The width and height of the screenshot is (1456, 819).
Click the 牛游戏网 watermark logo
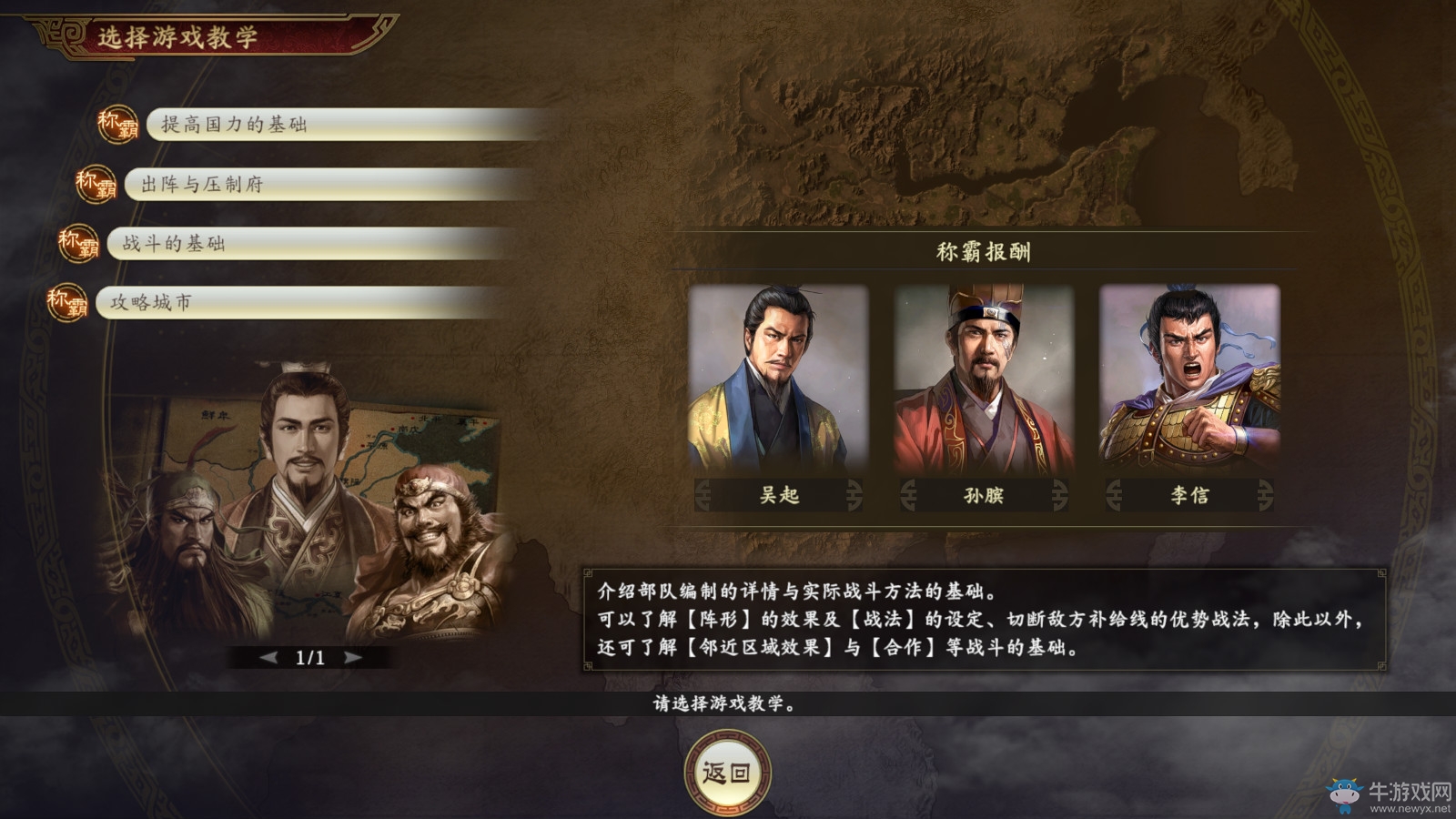tap(1389, 794)
